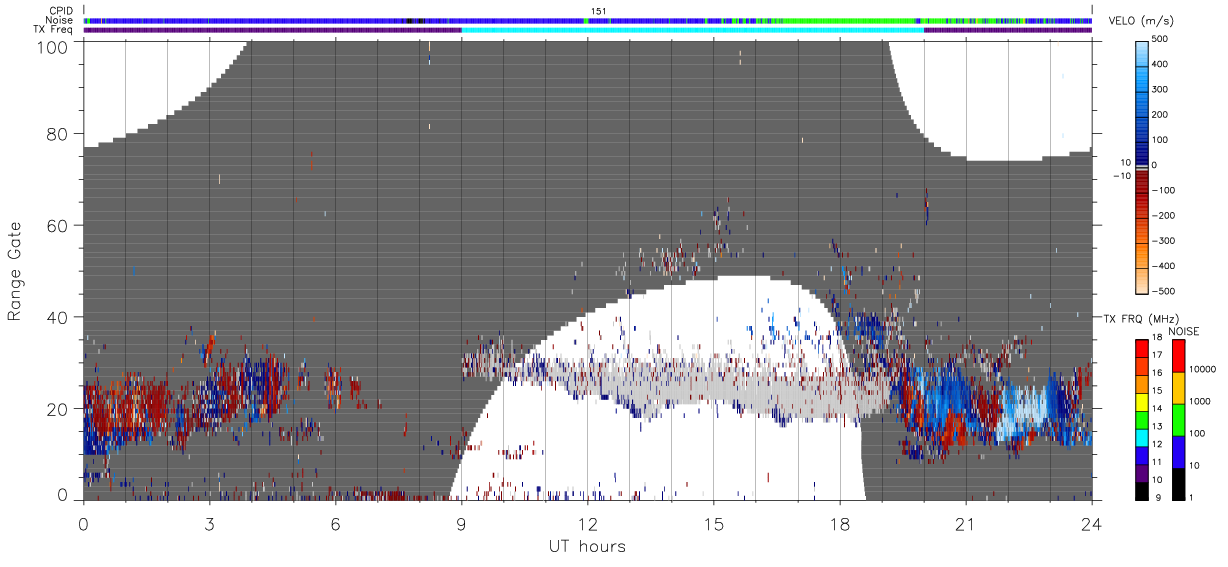The height and width of the screenshot is (567, 1228).
Task: Click UT hour 3 tick label
Action: [x=209, y=523]
